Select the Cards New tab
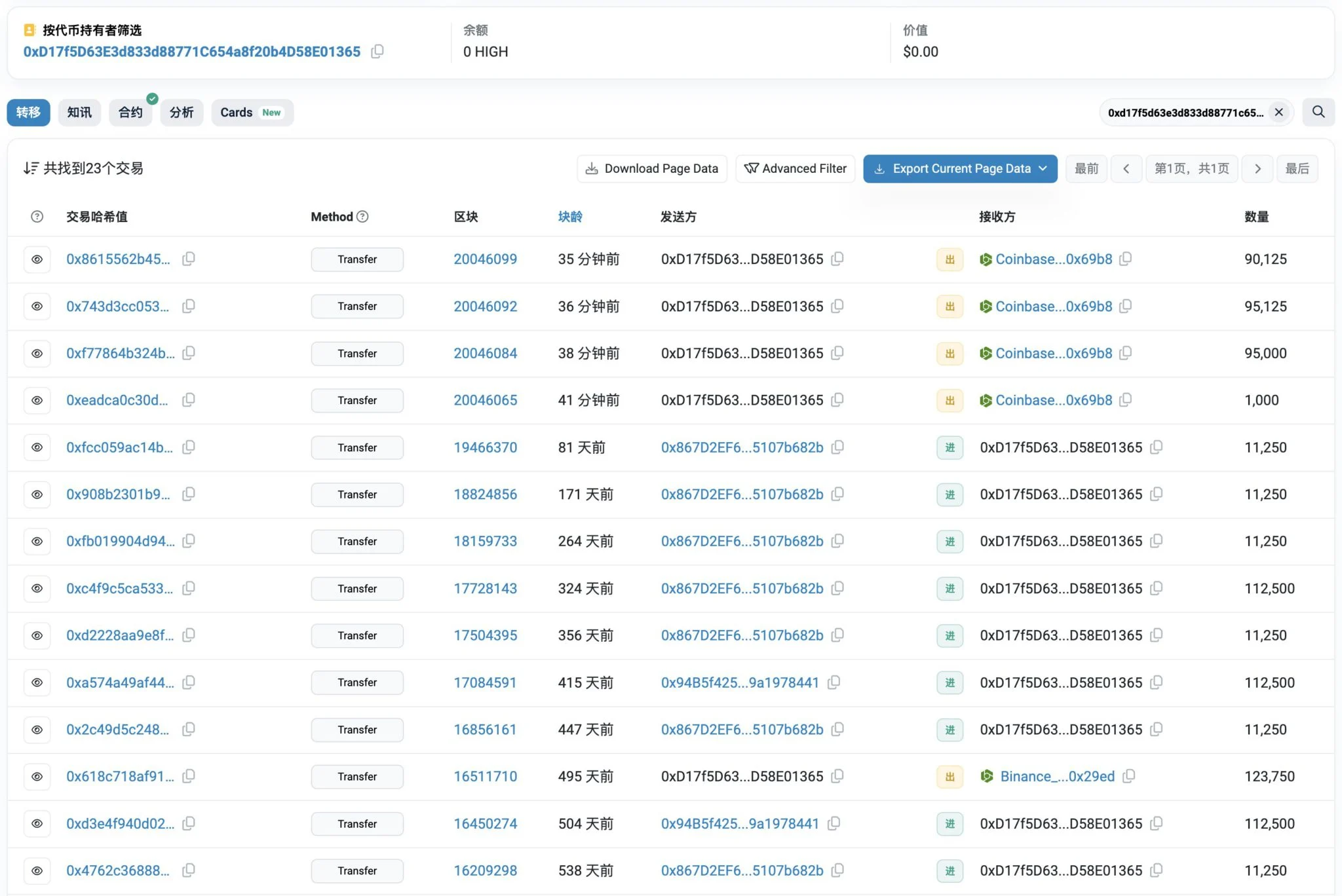This screenshot has width=1342, height=896. 251,112
